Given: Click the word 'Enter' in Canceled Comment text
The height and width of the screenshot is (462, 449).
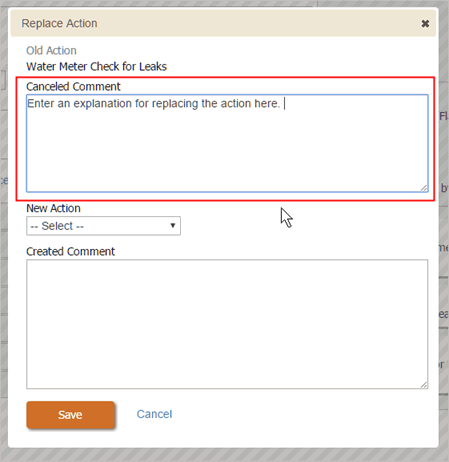Looking at the screenshot, I should pos(41,104).
